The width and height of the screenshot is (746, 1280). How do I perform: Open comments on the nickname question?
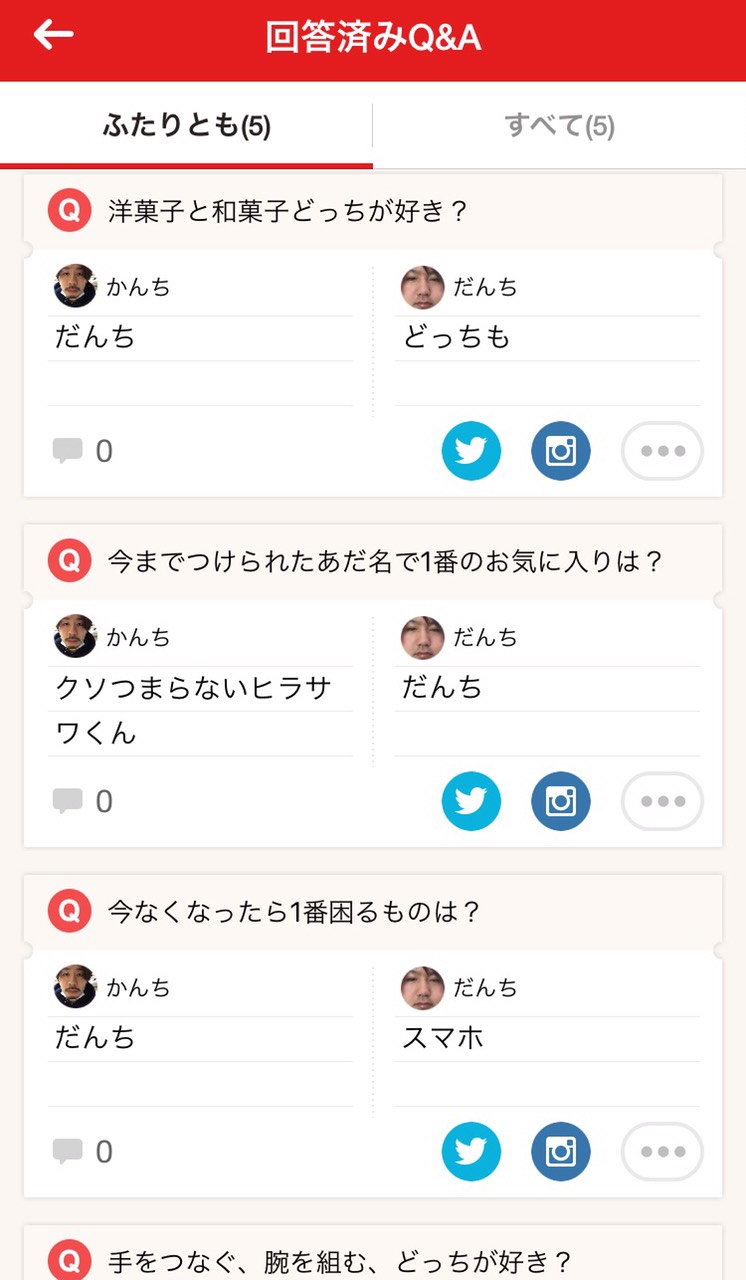pos(82,802)
